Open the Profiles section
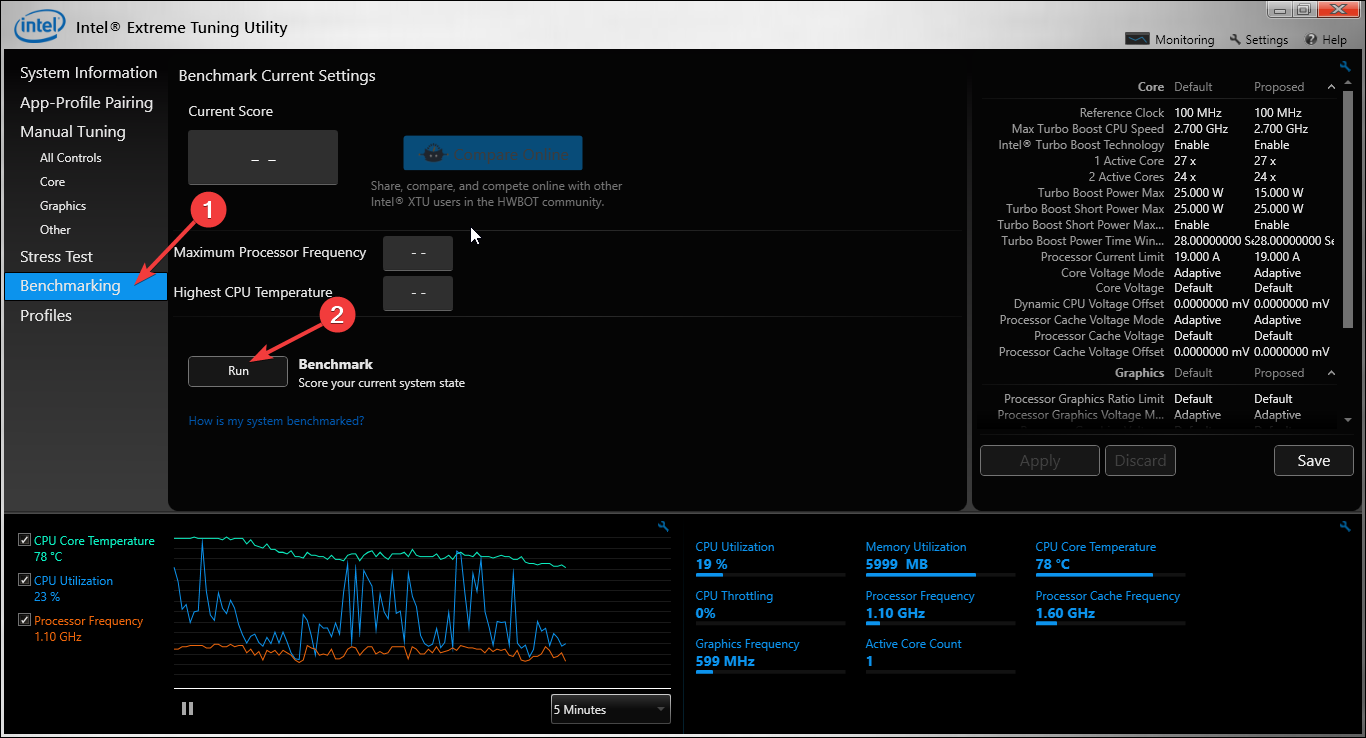 45,315
